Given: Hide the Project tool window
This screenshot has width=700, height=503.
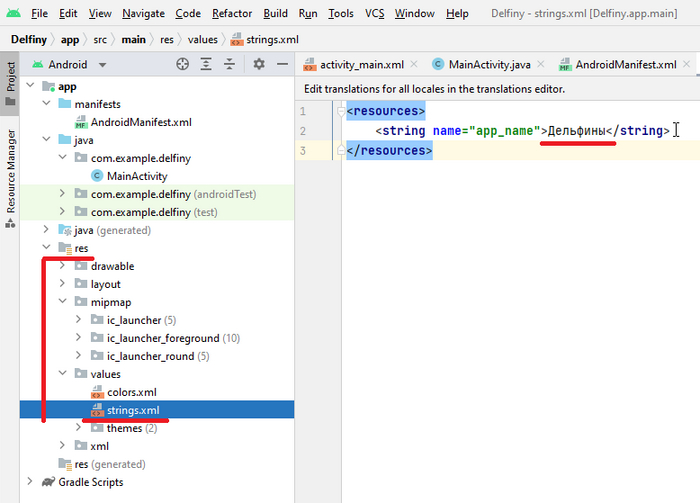Looking at the screenshot, I should tap(281, 64).
